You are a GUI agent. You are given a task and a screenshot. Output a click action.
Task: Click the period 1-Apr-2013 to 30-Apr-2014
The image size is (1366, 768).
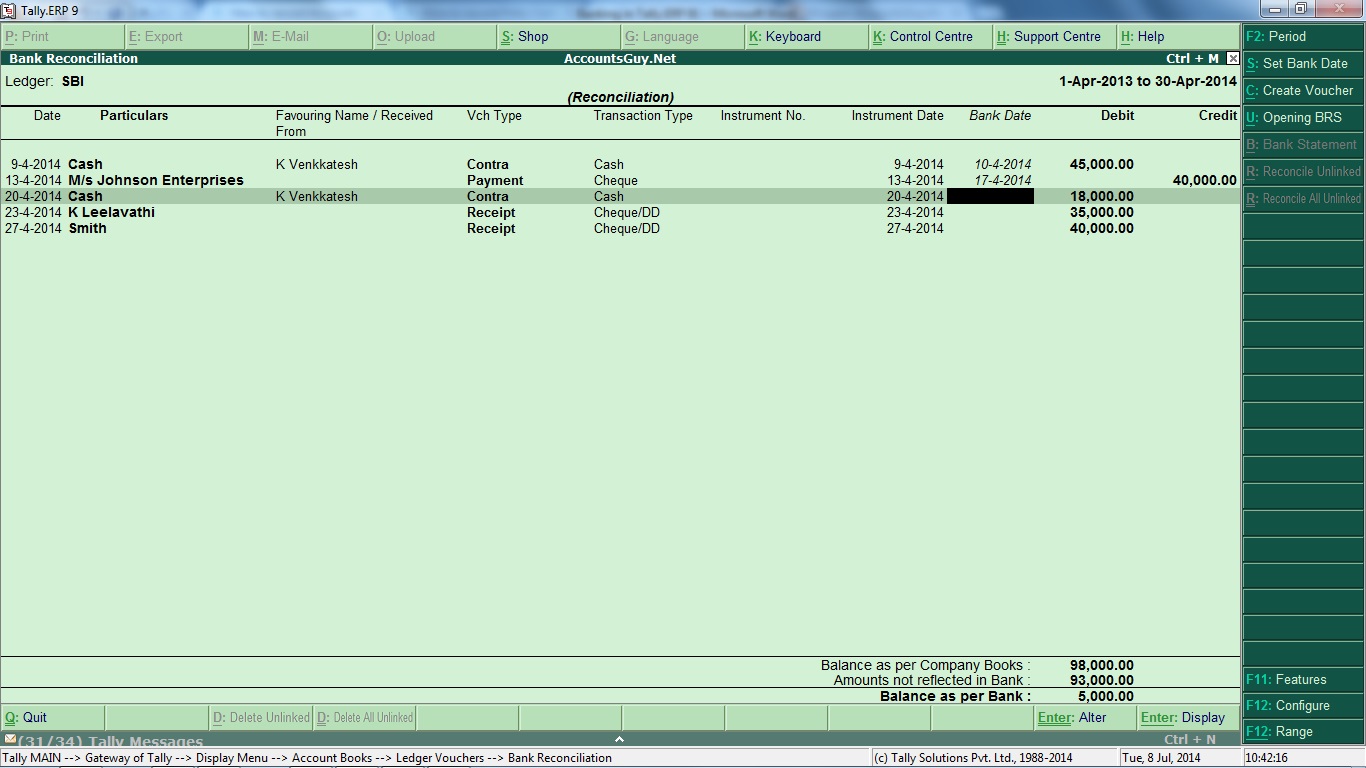coord(1148,81)
